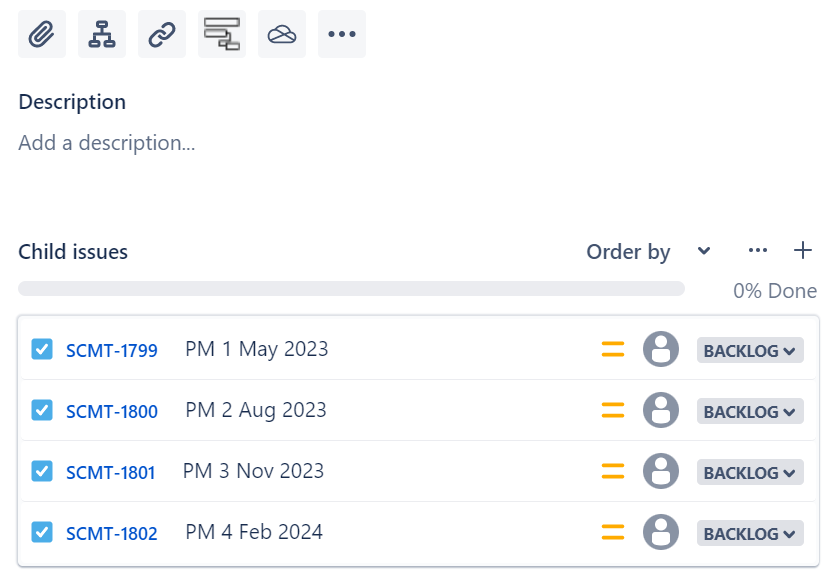
Task: Toggle the checkbox icon for SCMT-1802
Action: click(42, 532)
